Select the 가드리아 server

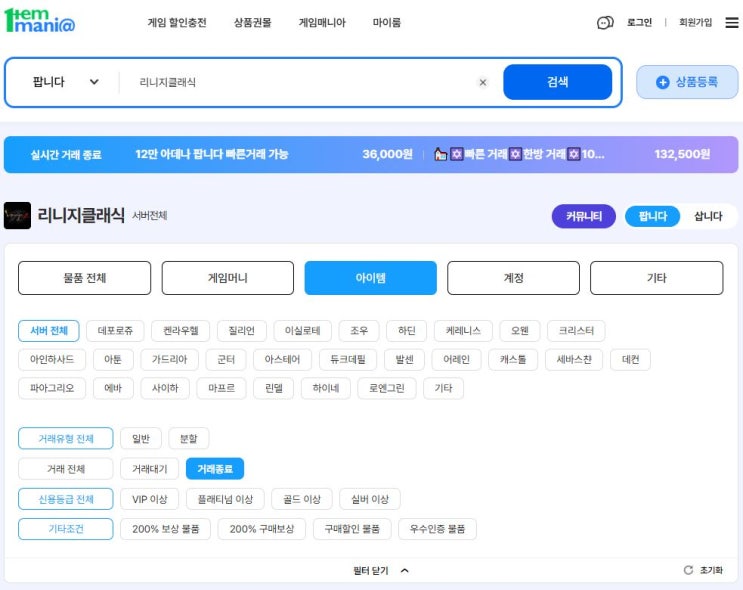pyautogui.click(x=169, y=360)
